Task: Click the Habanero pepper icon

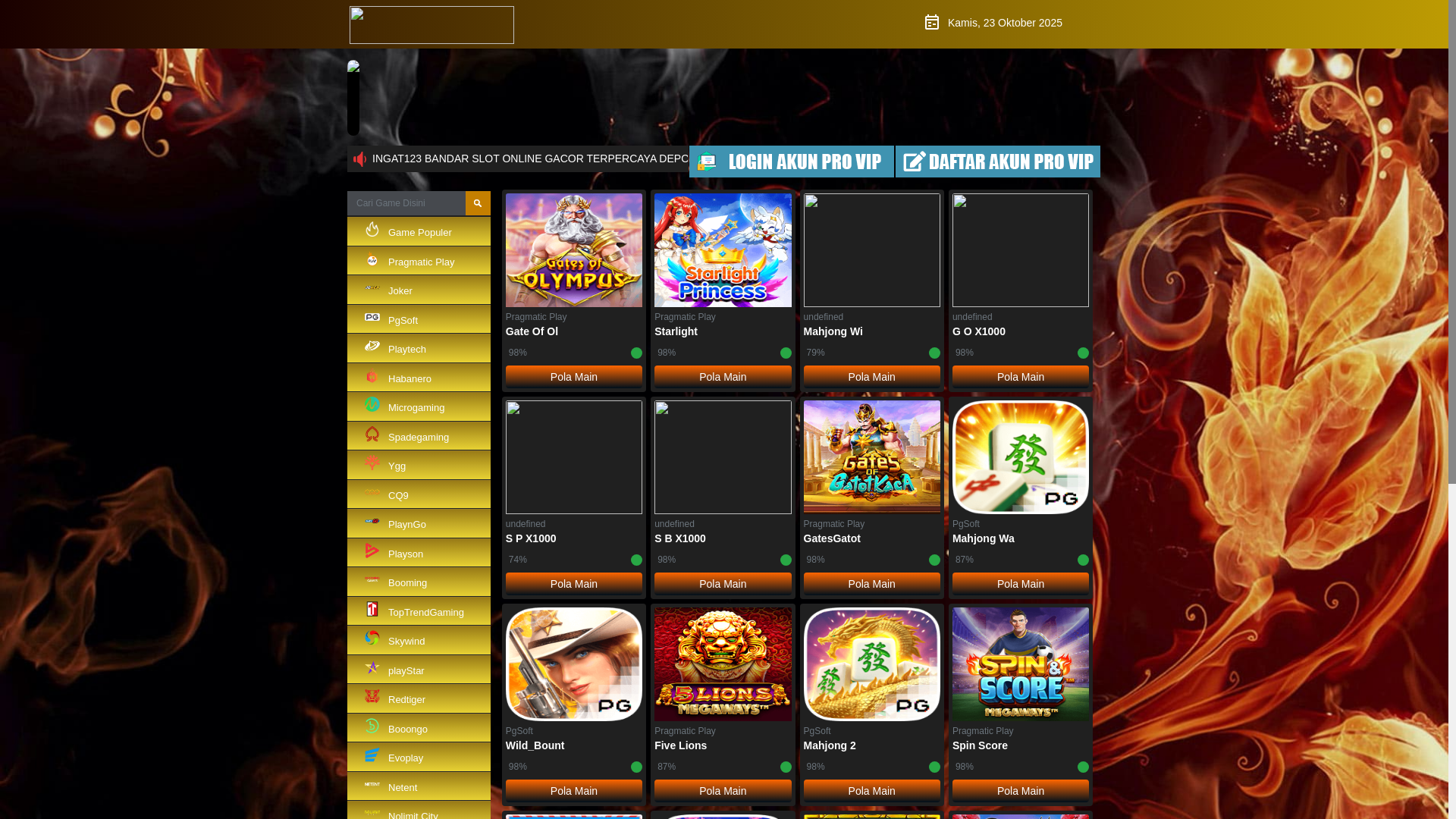Action: [372, 376]
